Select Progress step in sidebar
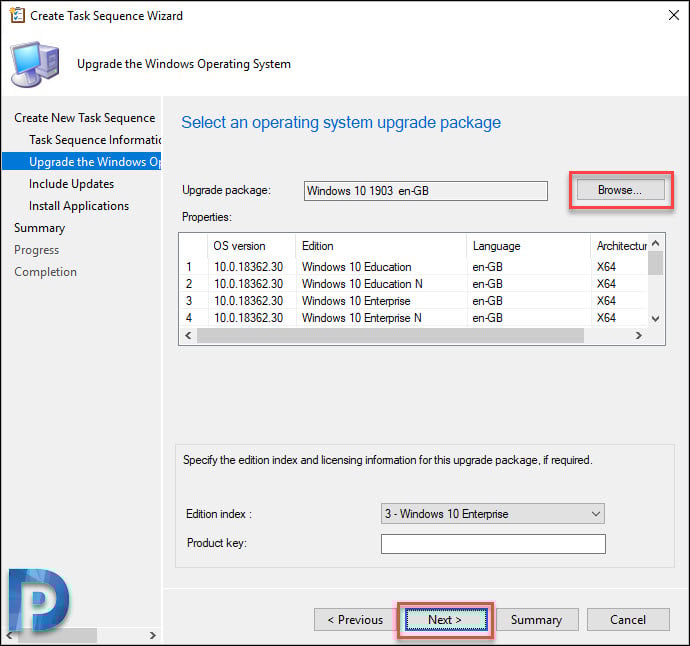This screenshot has width=690, height=646. 37,250
